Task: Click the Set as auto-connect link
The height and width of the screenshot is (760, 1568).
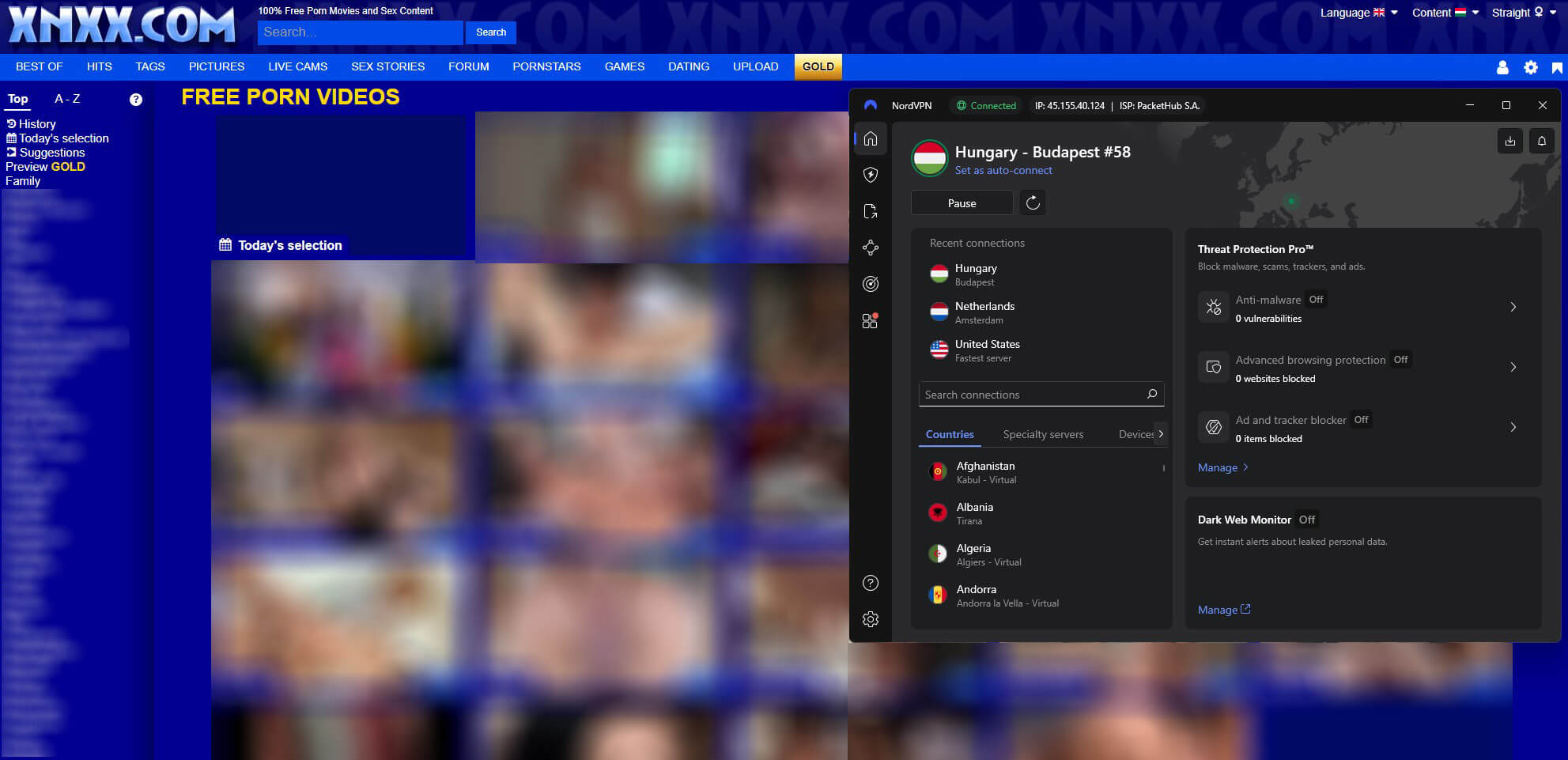Action: pos(1003,171)
